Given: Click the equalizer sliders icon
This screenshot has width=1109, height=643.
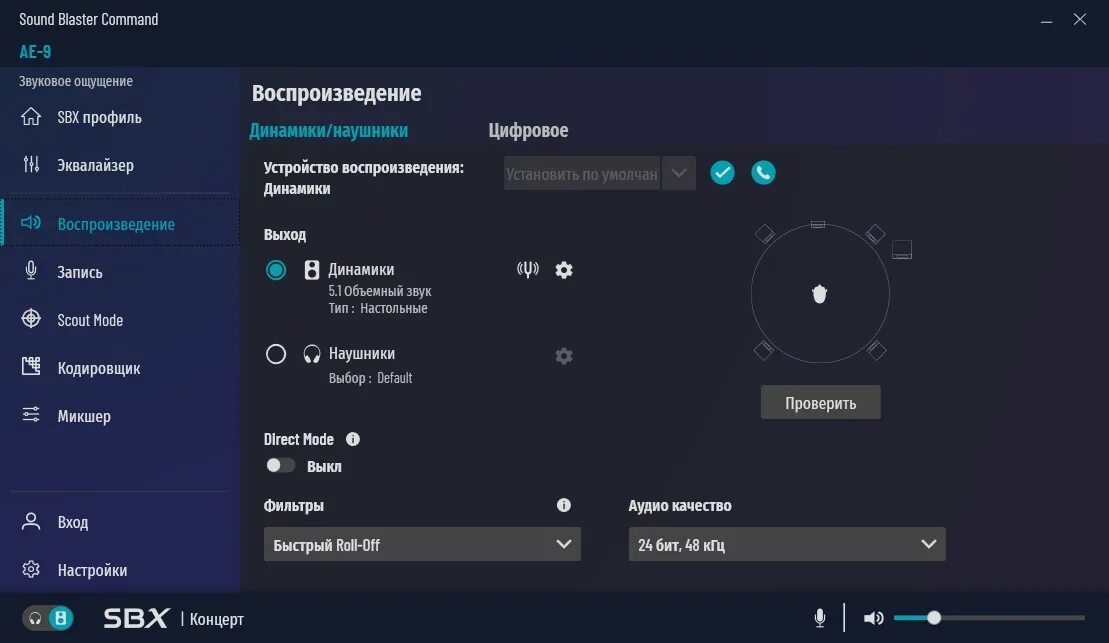Looking at the screenshot, I should [30, 164].
